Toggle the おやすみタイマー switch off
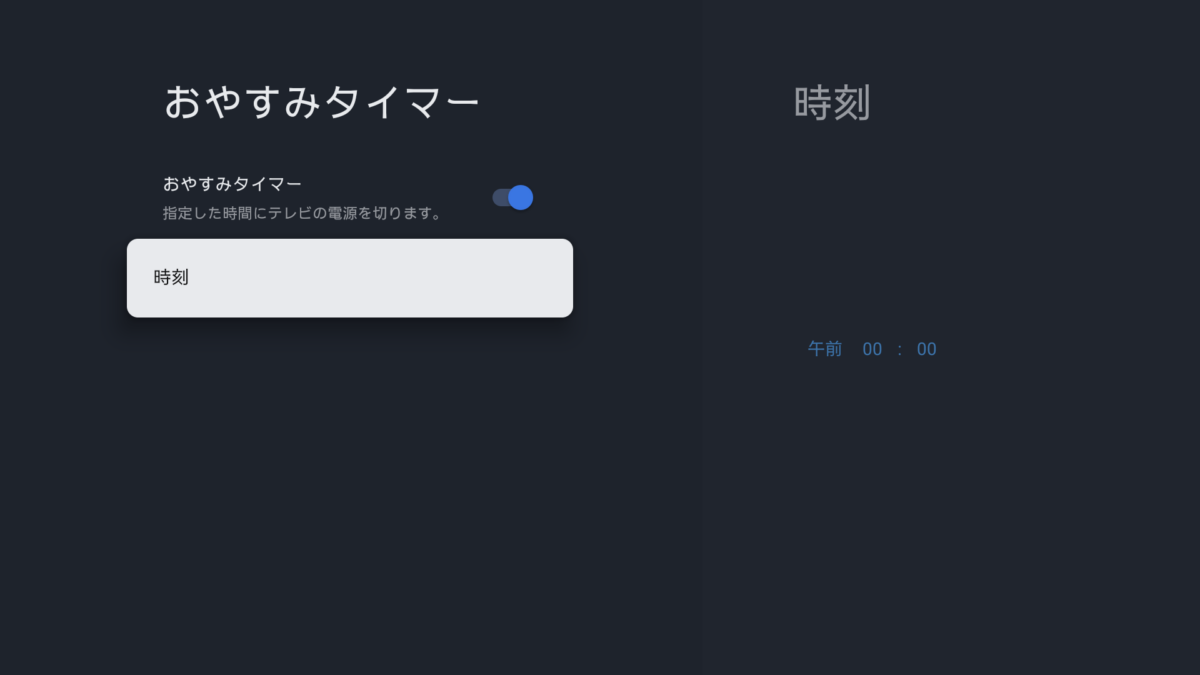Screen dimensions: 1200x675 pos(512,198)
